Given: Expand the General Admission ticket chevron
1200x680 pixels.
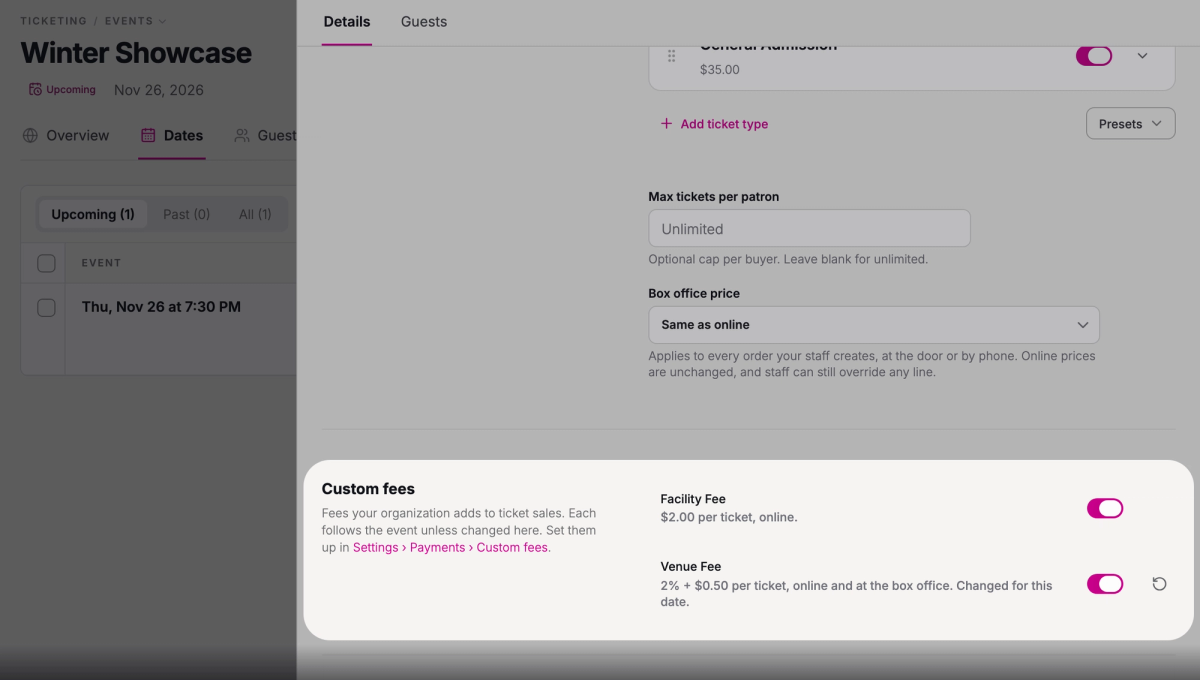Looking at the screenshot, I should (x=1142, y=56).
